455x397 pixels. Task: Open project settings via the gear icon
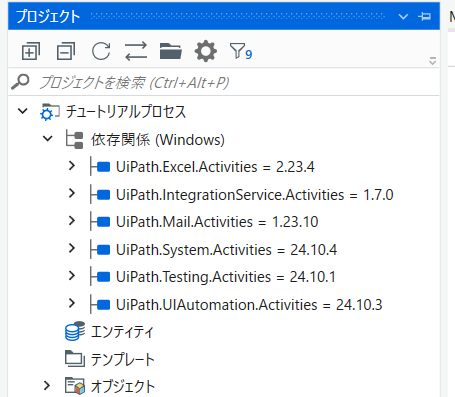click(206, 51)
